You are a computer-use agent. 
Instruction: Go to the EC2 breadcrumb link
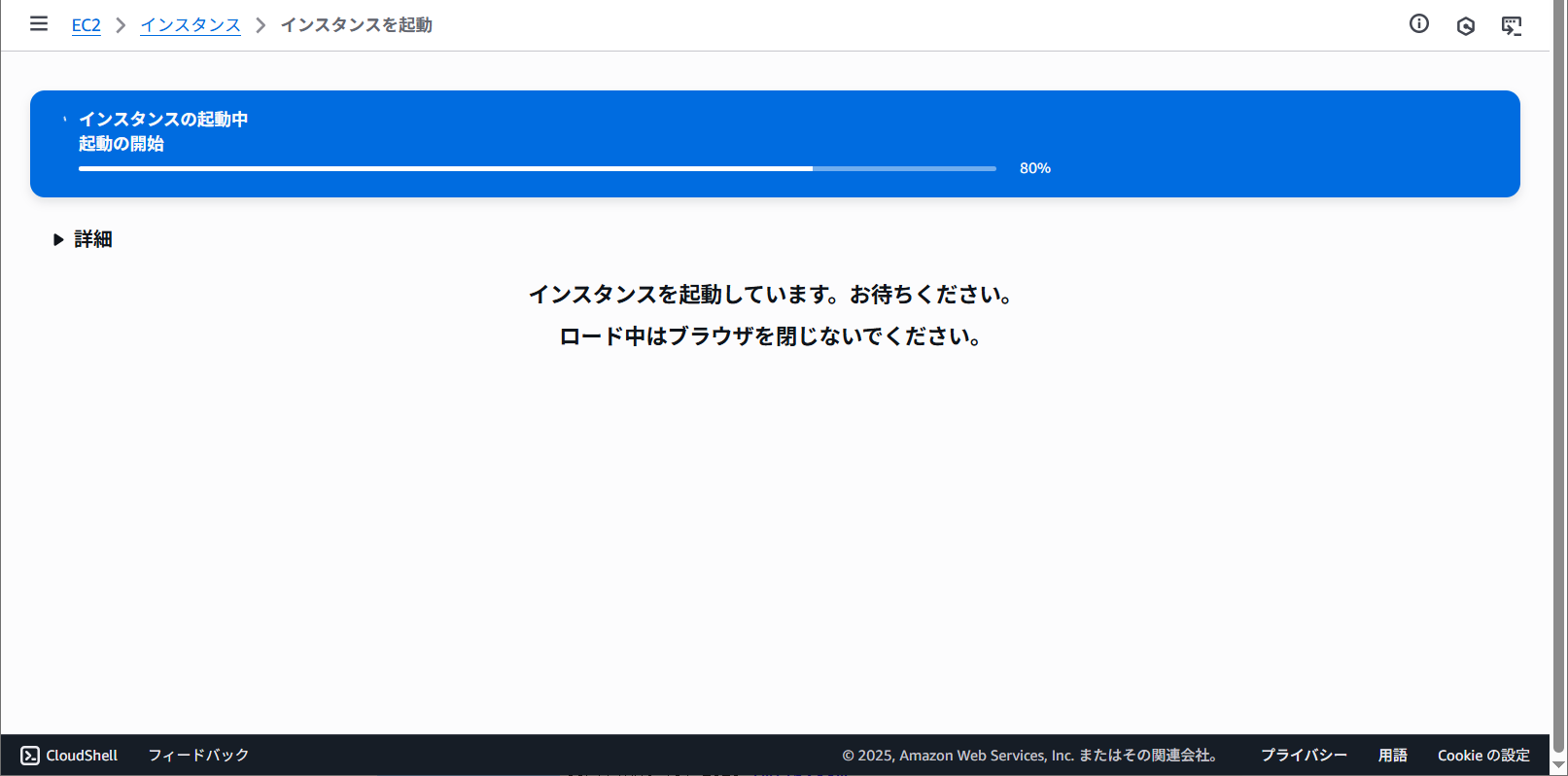coord(86,25)
